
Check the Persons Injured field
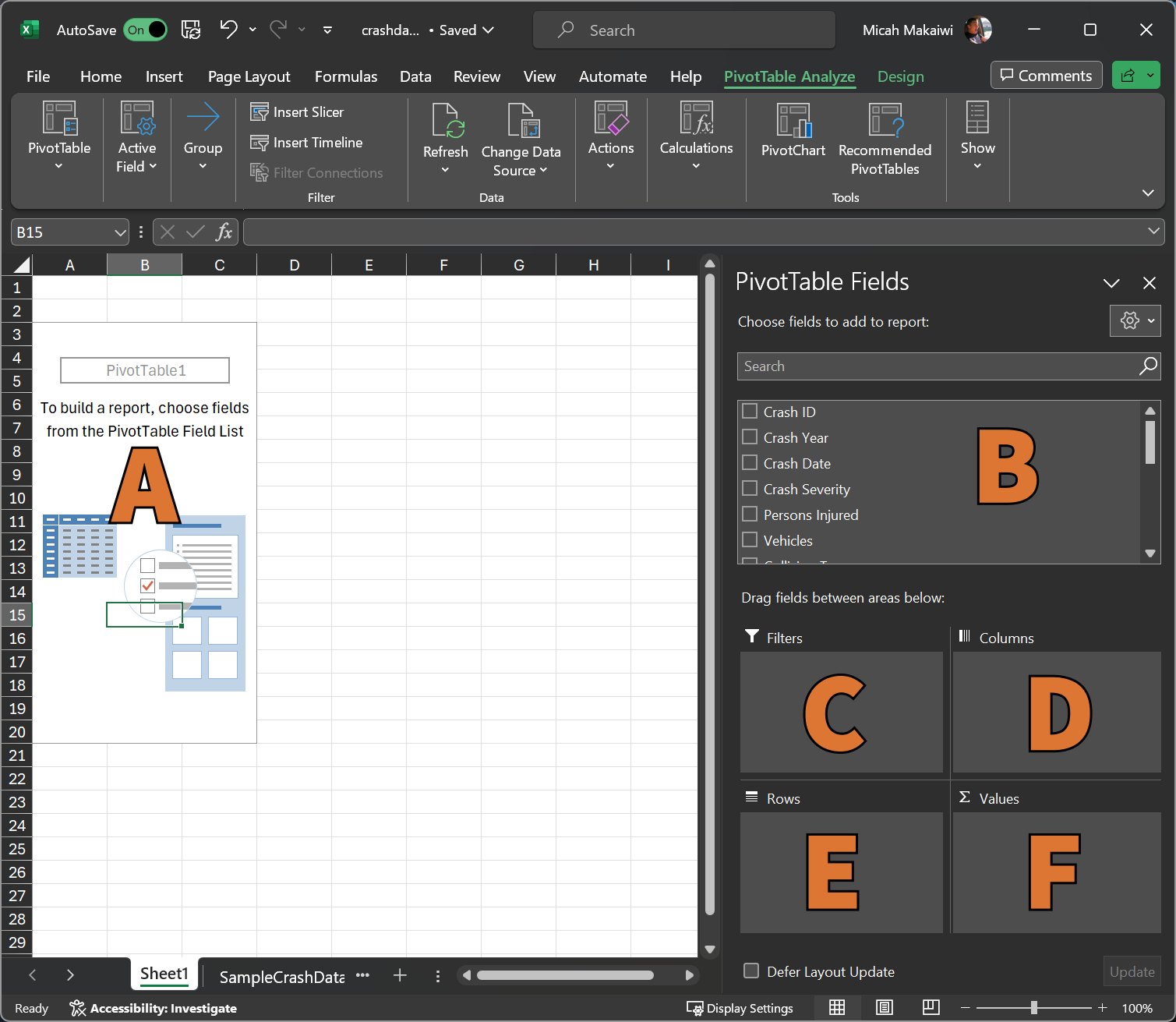coord(750,515)
